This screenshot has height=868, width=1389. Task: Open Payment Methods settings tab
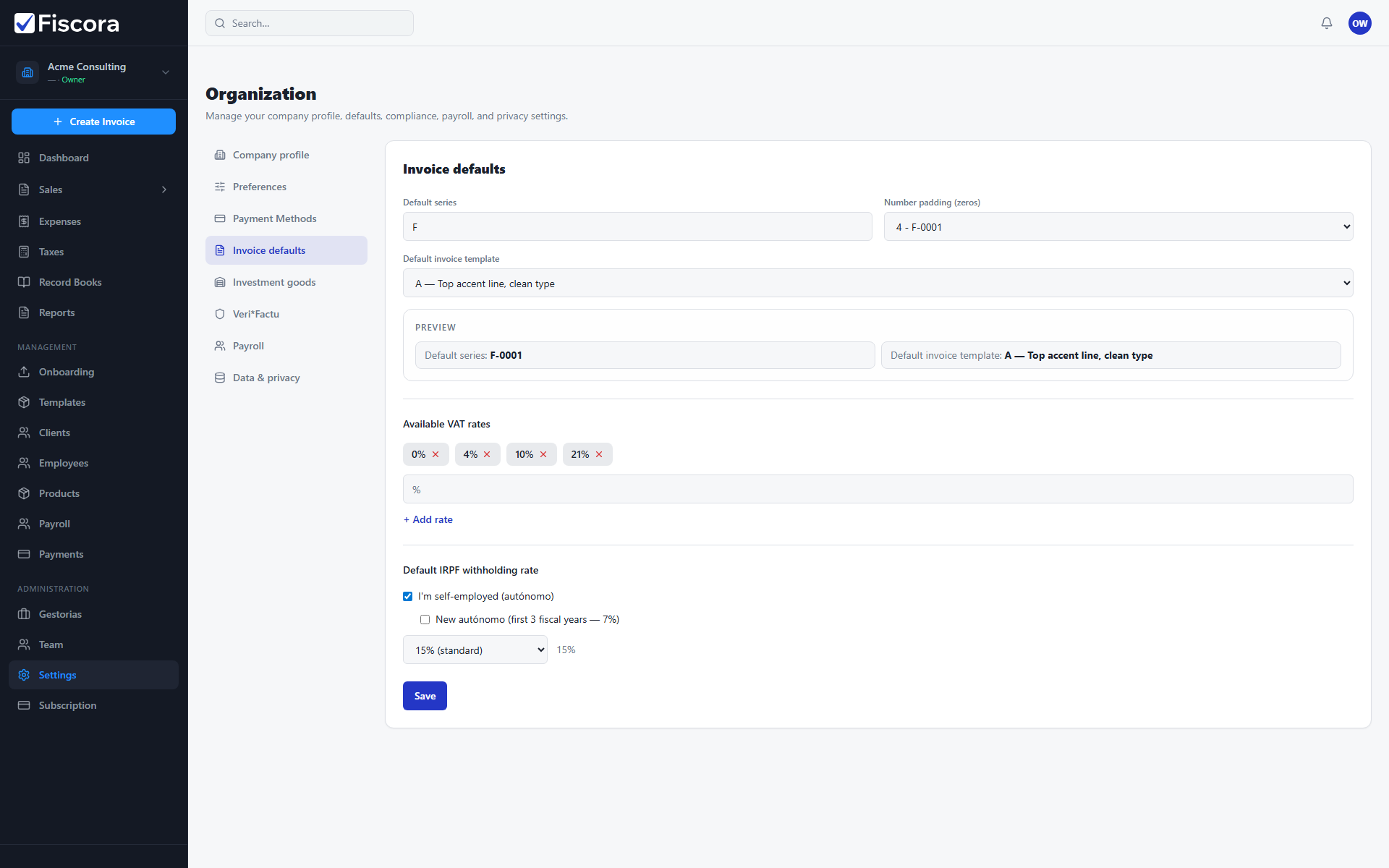286,218
